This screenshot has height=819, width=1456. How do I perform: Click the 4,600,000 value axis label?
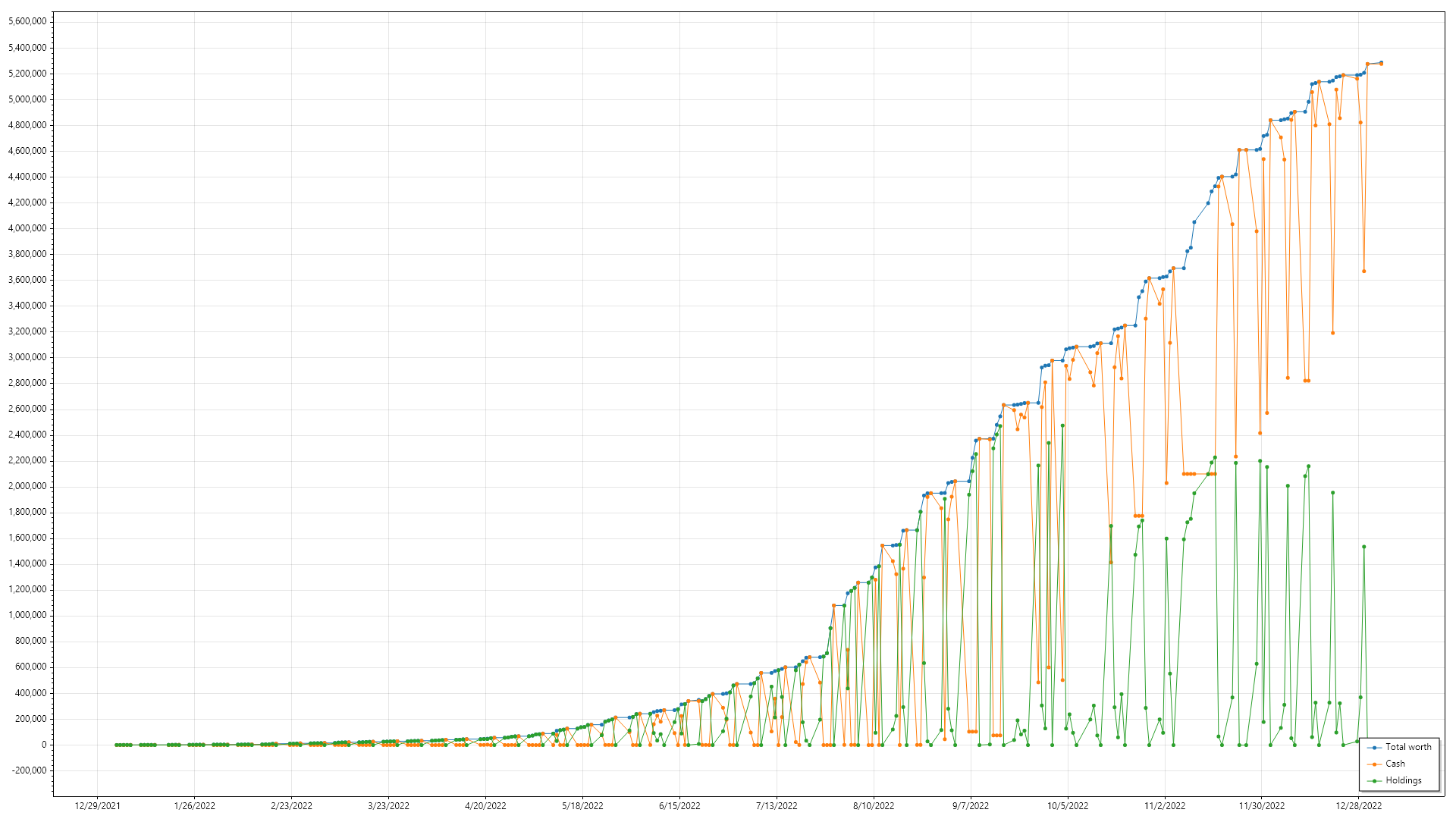(x=27, y=151)
